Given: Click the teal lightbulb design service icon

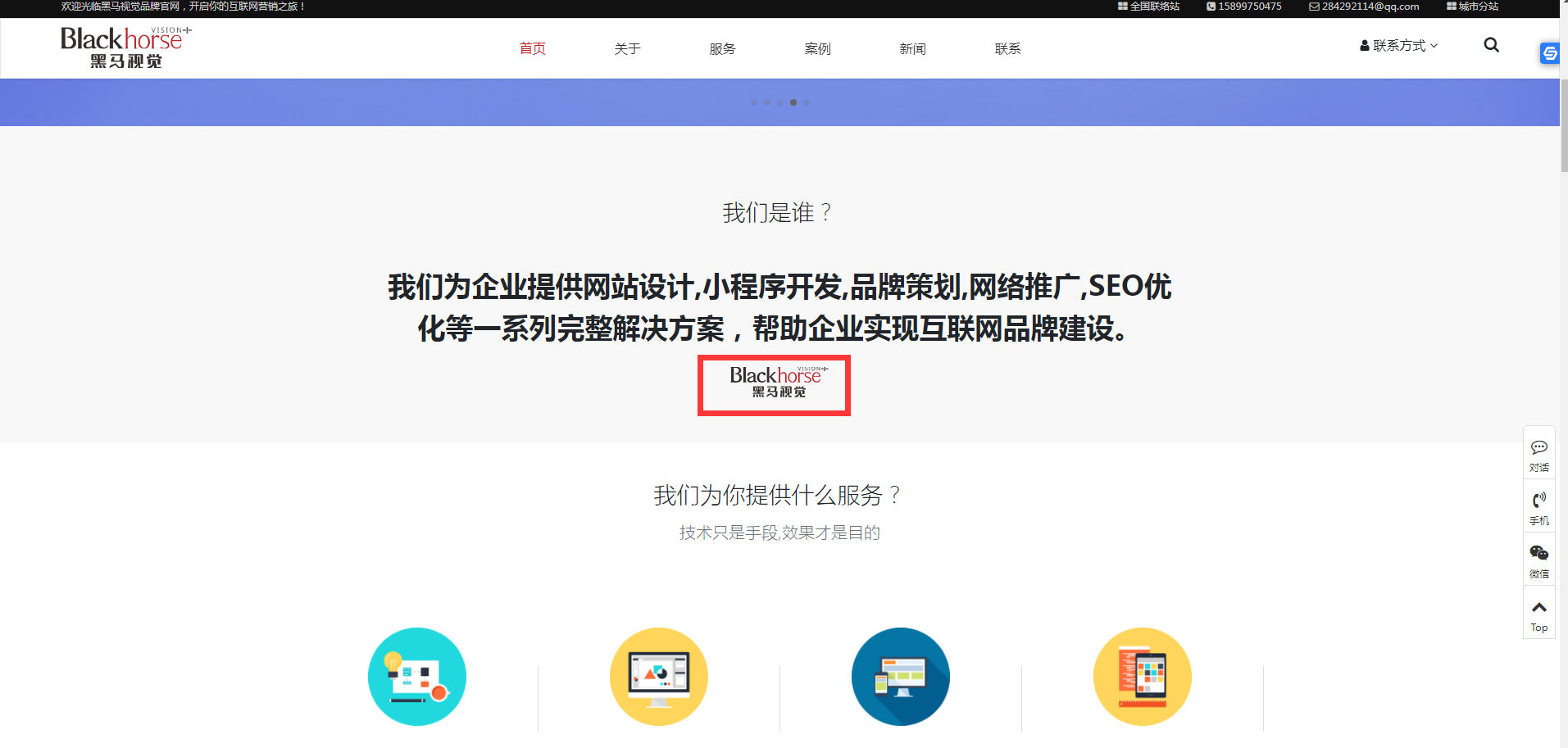Looking at the screenshot, I should point(417,677).
